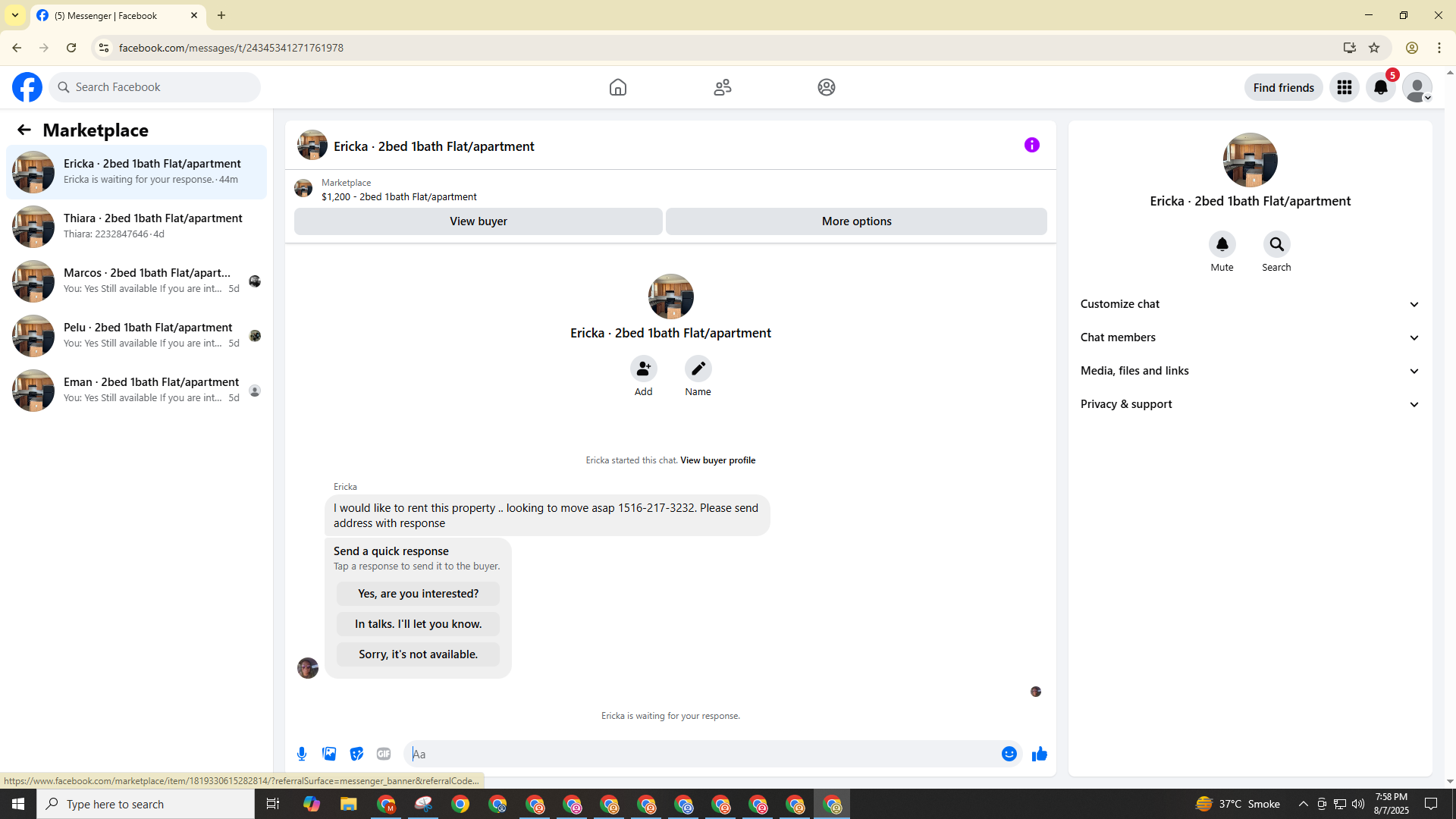Screen dimensions: 1456x819
Task: Click the browser address bar URL
Action: click(x=231, y=48)
